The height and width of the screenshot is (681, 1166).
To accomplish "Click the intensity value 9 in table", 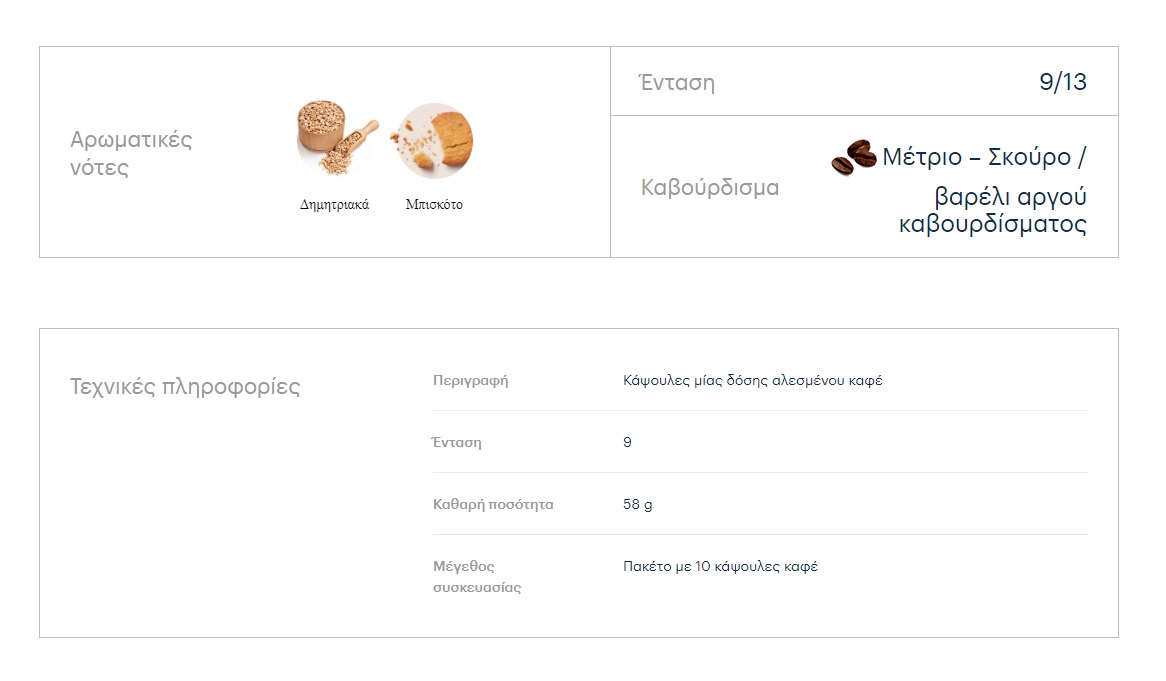I will pyautogui.click(x=627, y=443).
